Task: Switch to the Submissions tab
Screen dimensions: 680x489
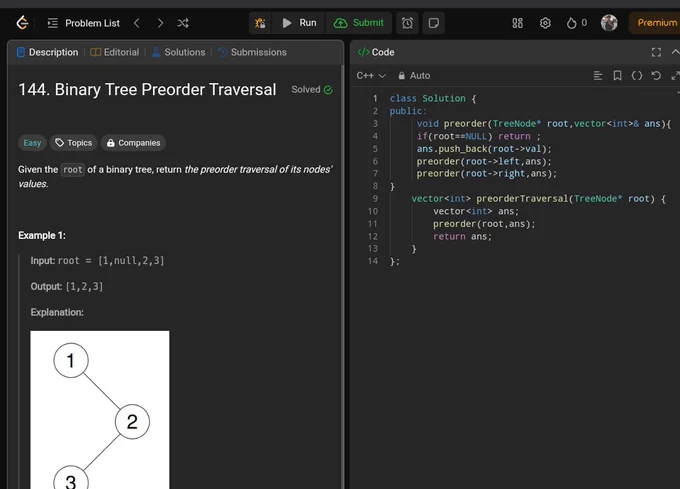Action: click(252, 52)
